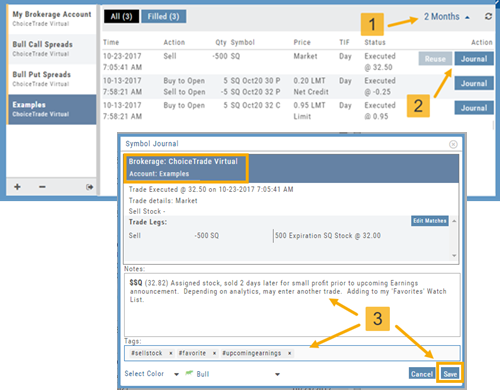This screenshot has height=392, width=500.
Task: Click 'SQ Oct20 32 C' symbol cell
Action: click(x=255, y=105)
